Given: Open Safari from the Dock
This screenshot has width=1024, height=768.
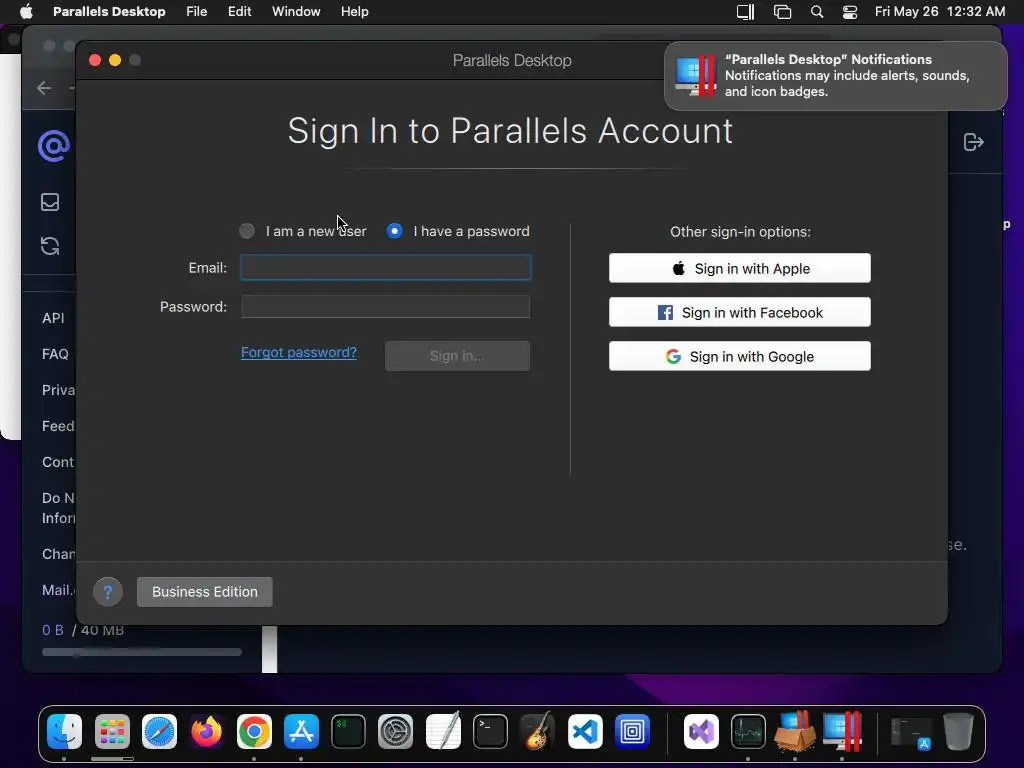Looking at the screenshot, I should point(159,731).
